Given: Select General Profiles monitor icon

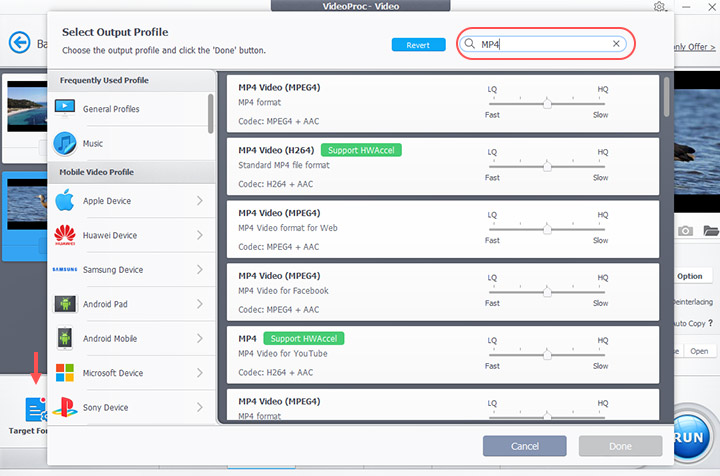Looking at the screenshot, I should click(x=65, y=108).
